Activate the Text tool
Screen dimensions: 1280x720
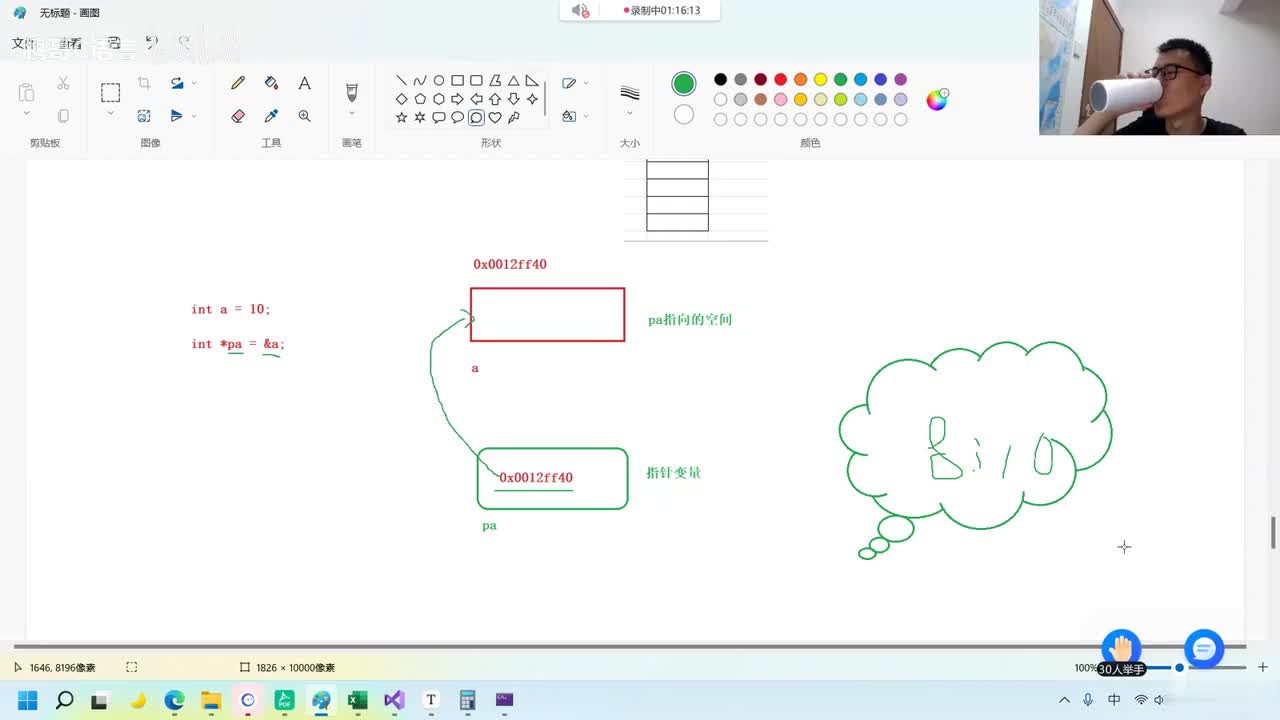point(304,83)
